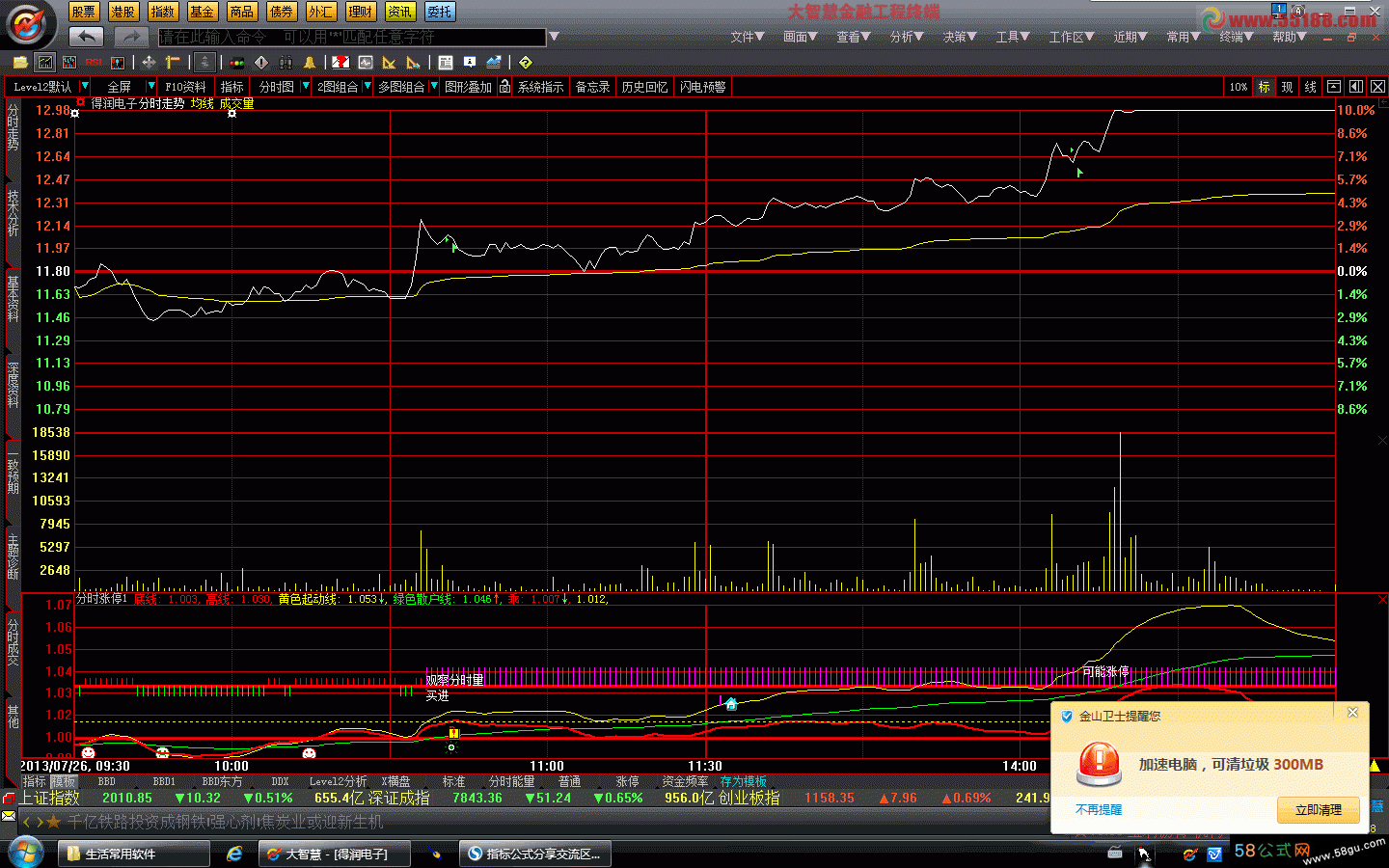The width and height of the screenshot is (1389, 868).
Task: Toggle the 标 display button
Action: (x=1264, y=87)
